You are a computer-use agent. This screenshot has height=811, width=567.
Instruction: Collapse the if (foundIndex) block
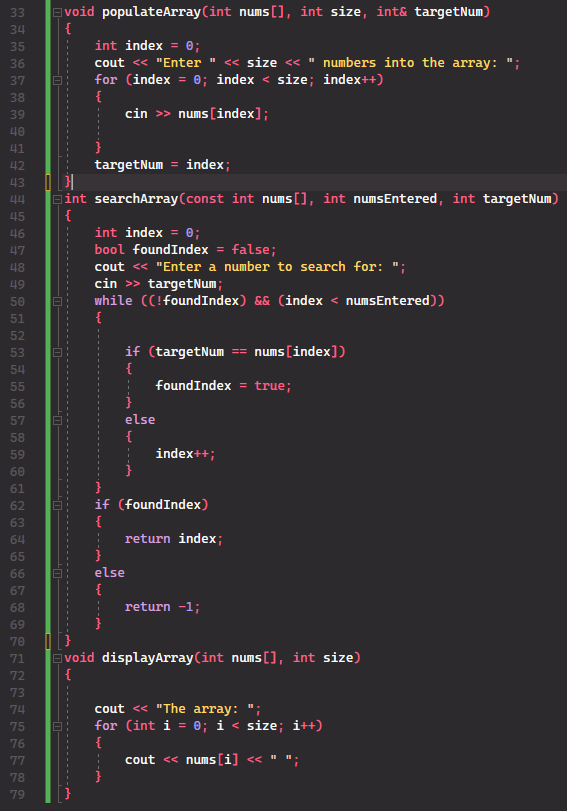(57, 505)
